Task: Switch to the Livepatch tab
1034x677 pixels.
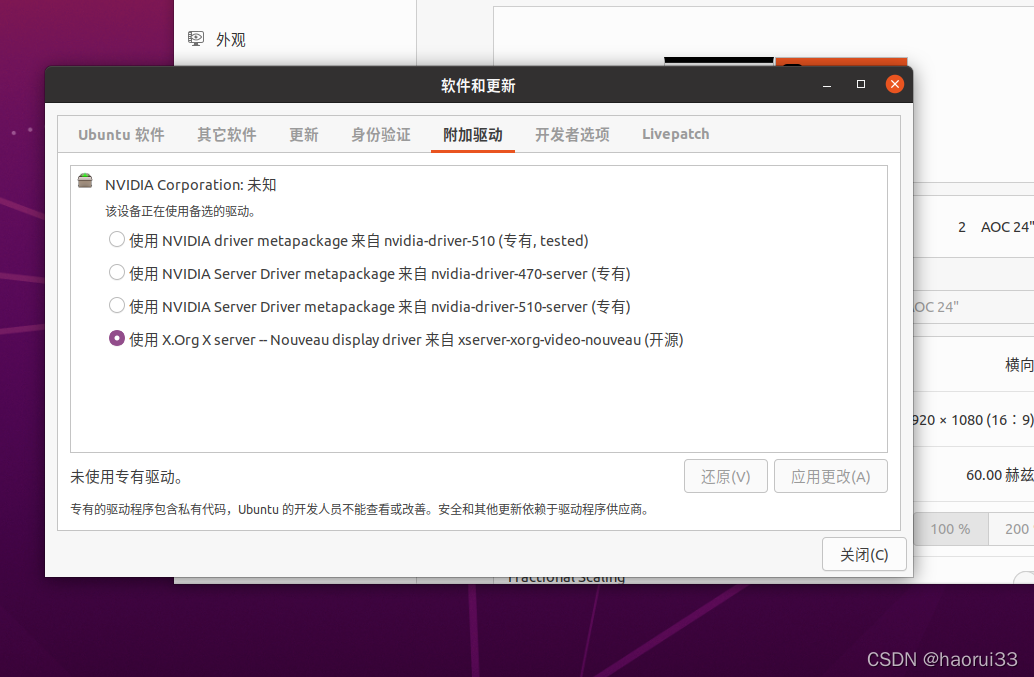Action: coord(676,134)
